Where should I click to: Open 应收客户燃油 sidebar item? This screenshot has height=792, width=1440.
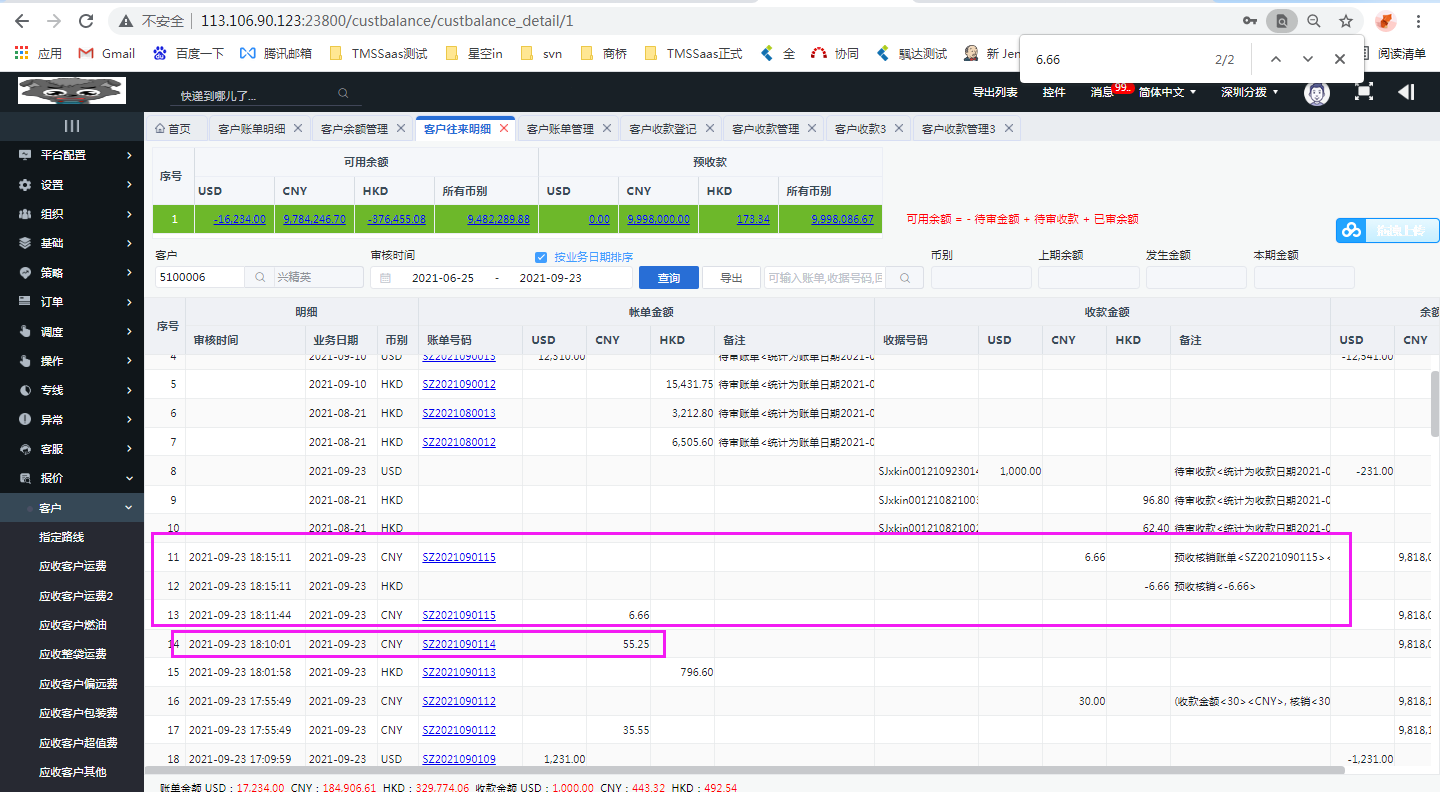tap(72, 625)
